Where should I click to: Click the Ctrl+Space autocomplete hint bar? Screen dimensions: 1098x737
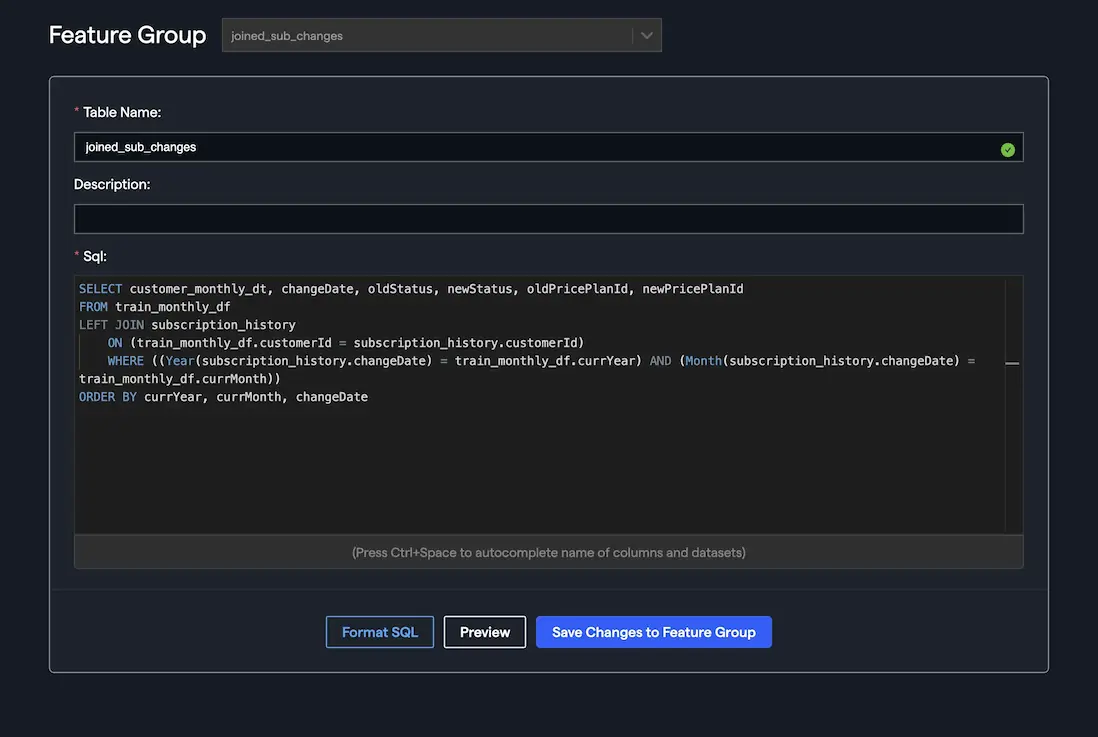[548, 552]
